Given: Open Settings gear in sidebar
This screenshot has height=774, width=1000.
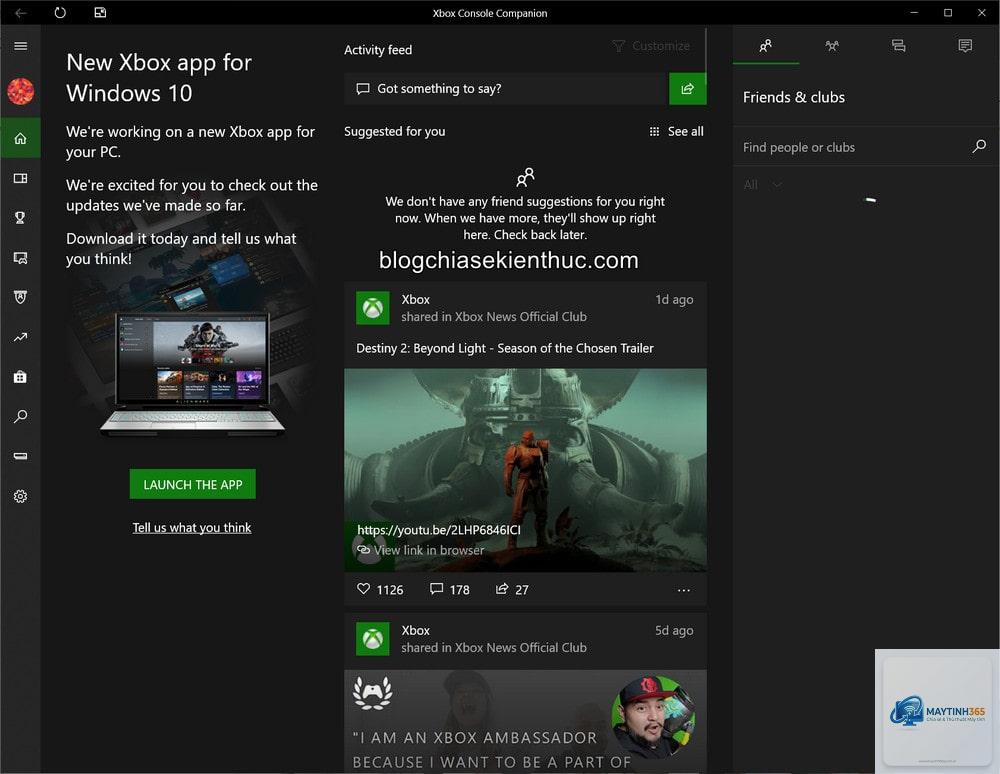Looking at the screenshot, I should coord(20,496).
